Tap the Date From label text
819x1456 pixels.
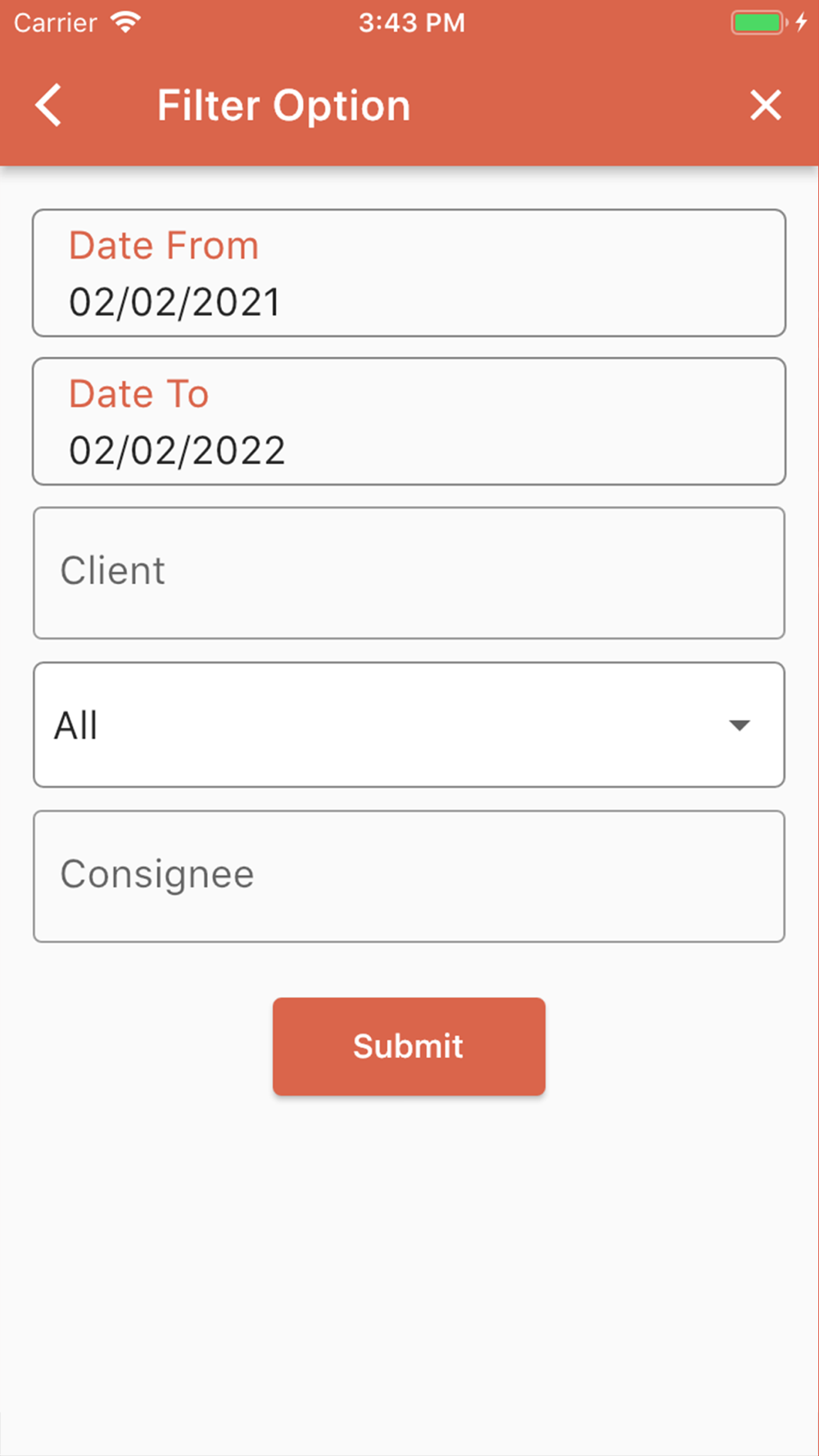pos(164,246)
